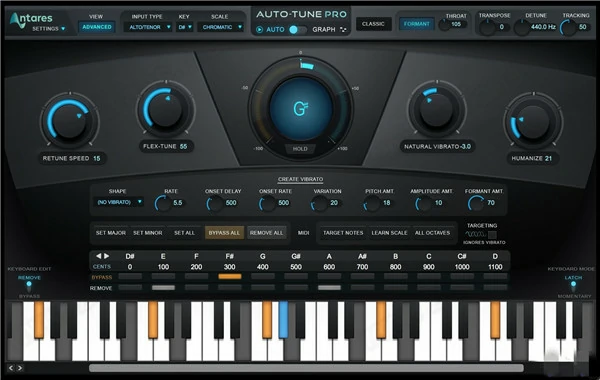The height and width of the screenshot is (380, 600).
Task: Click the note label G#
Action: click(296, 256)
